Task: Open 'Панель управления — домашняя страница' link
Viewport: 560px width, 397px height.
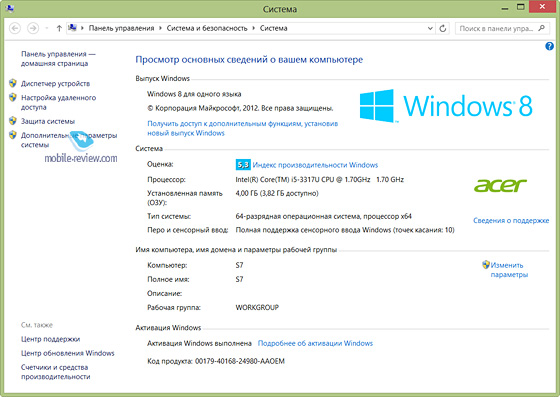Action: point(58,59)
